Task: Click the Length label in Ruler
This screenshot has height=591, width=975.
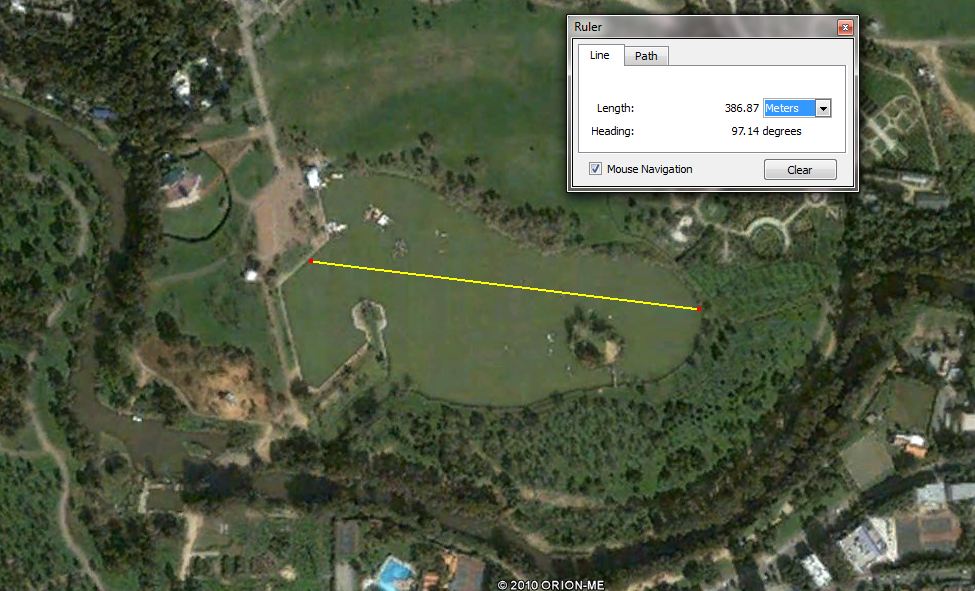Action: coord(615,108)
